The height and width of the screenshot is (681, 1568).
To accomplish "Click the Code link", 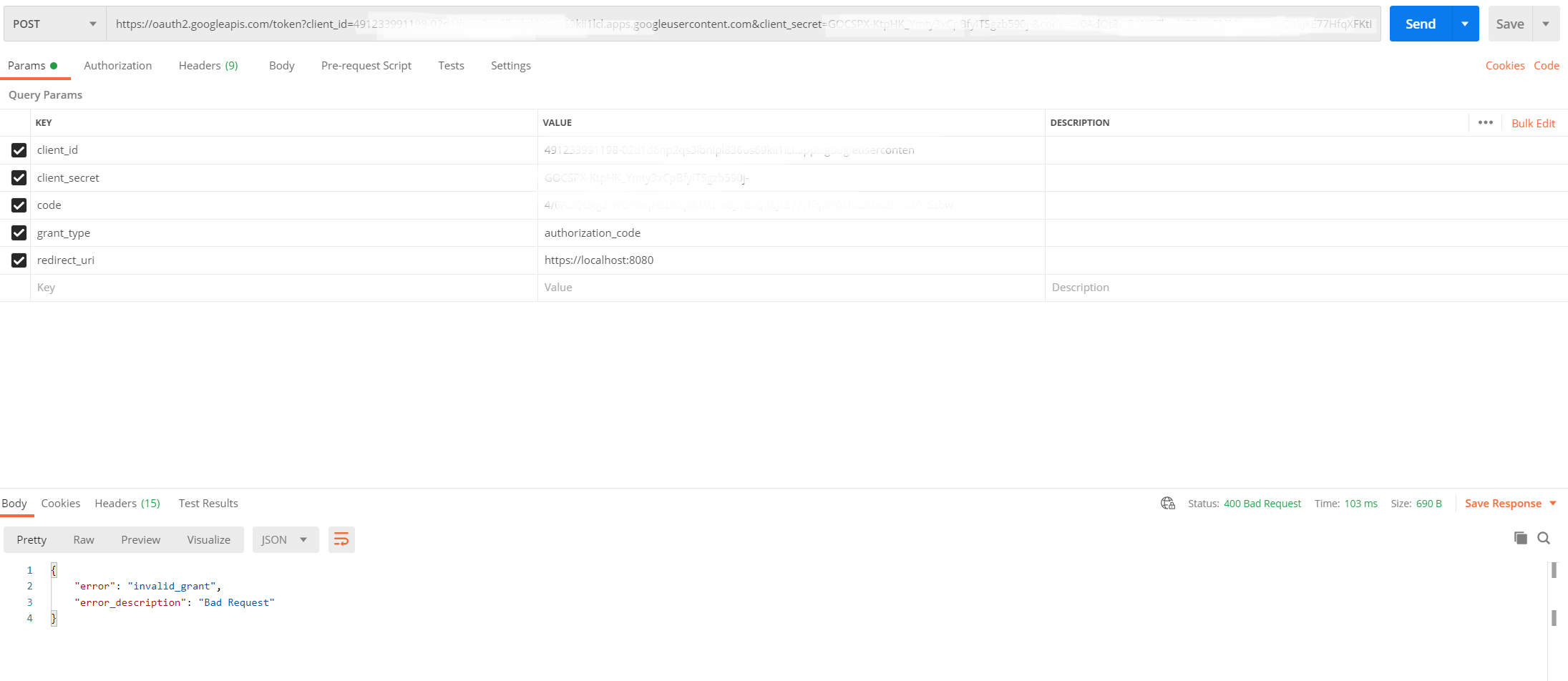I will click(x=1547, y=65).
